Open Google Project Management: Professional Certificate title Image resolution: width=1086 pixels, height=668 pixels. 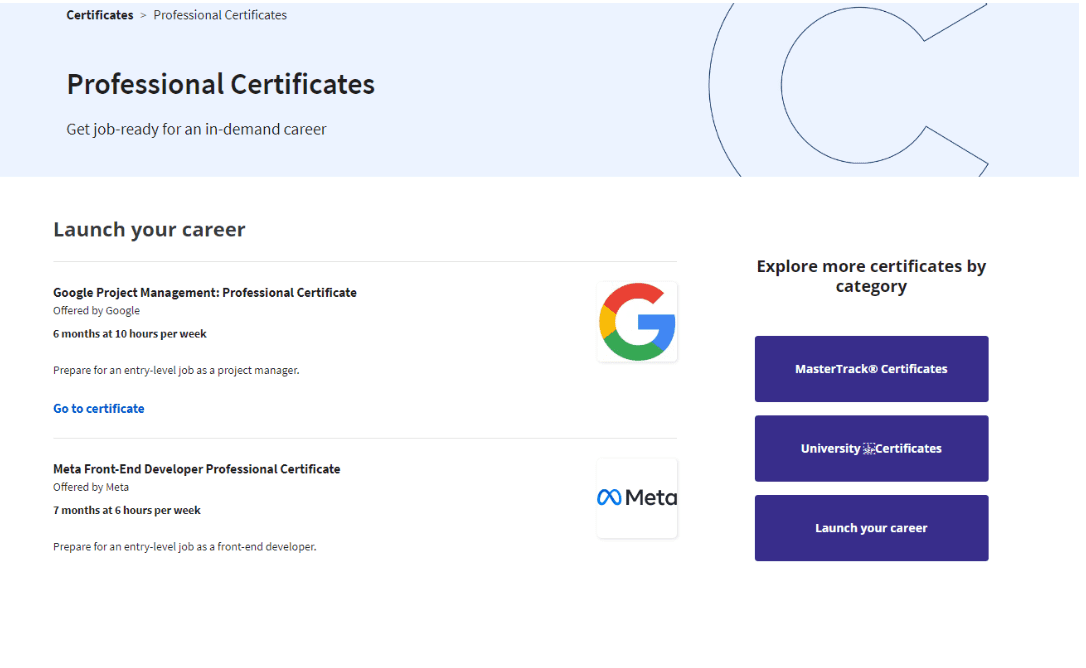point(205,292)
